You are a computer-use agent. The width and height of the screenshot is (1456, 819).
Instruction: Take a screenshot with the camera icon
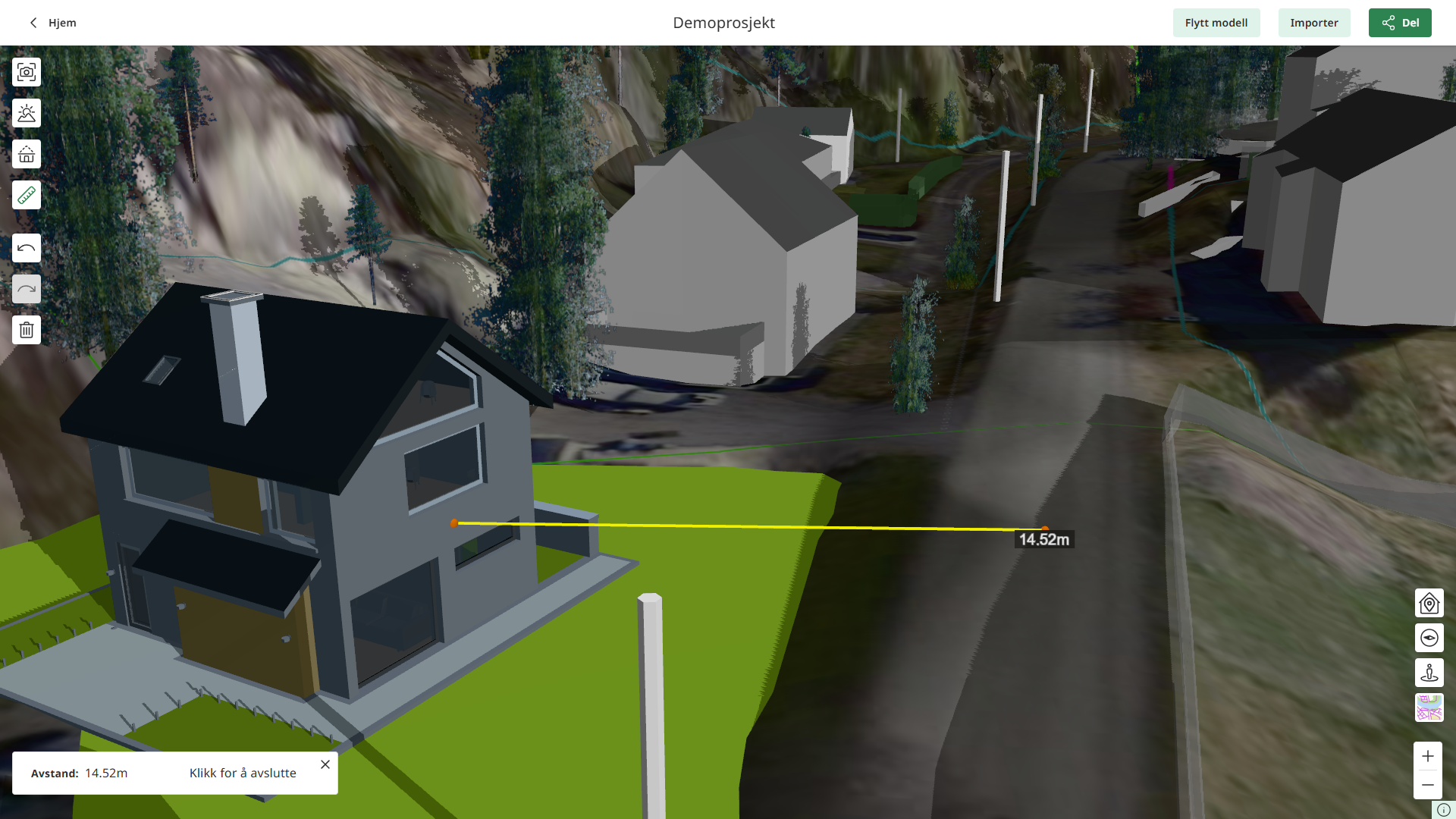point(27,72)
